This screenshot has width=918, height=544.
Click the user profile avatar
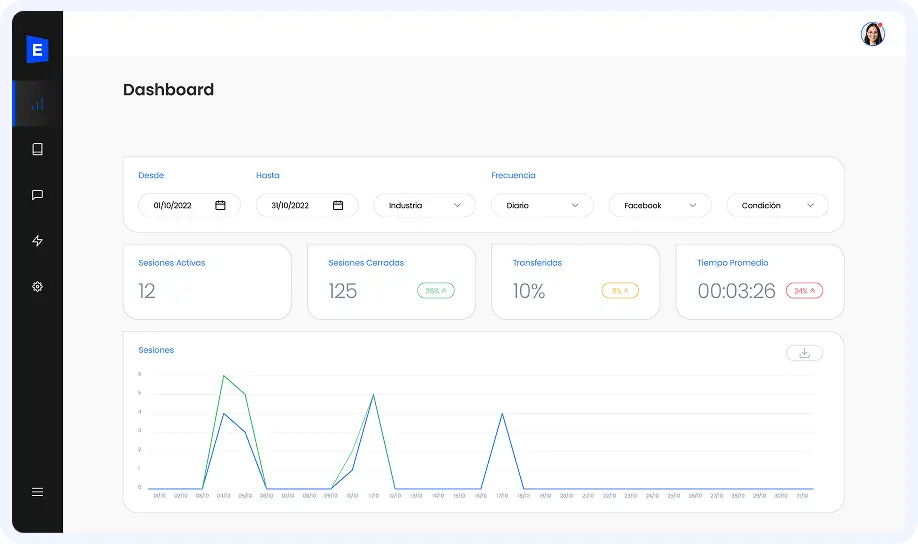coord(872,34)
